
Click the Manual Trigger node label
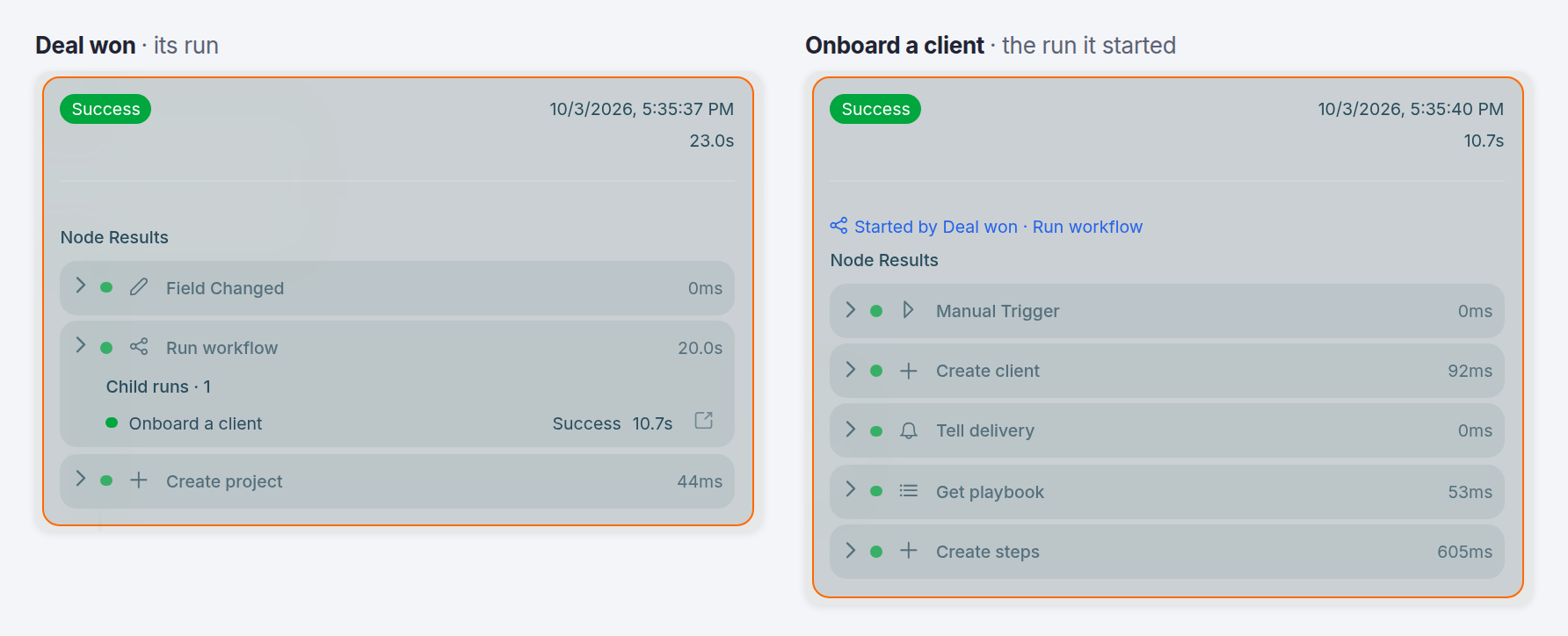(x=998, y=311)
